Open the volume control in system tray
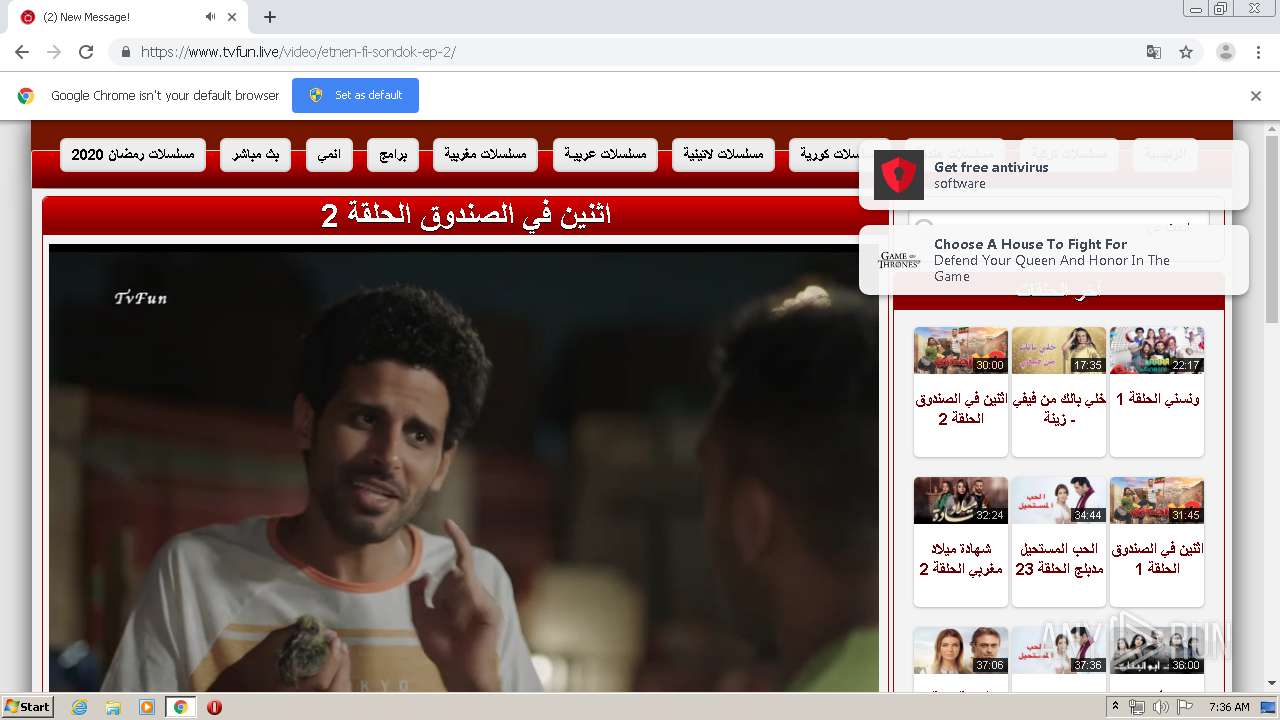The image size is (1280, 720). [1160, 707]
